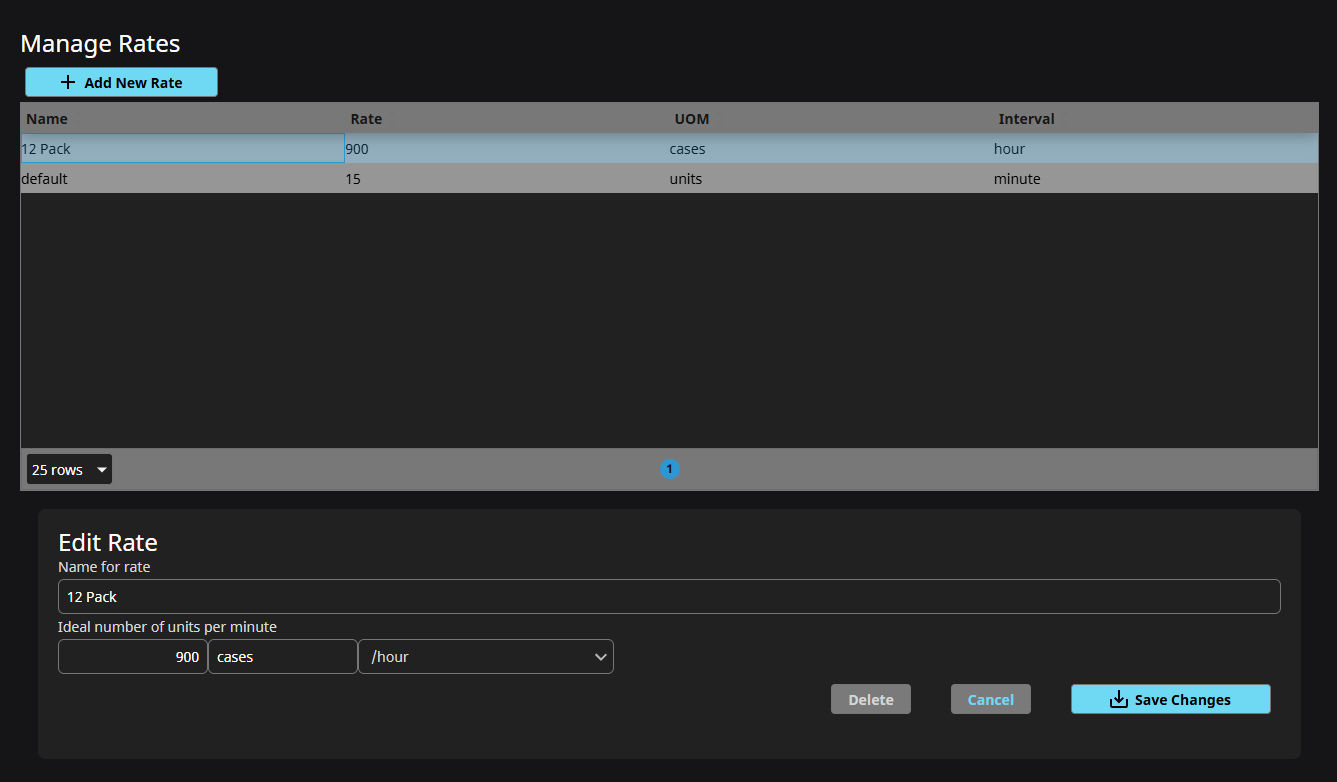The height and width of the screenshot is (782, 1337).
Task: Click the Interval column header
Action: point(1026,119)
